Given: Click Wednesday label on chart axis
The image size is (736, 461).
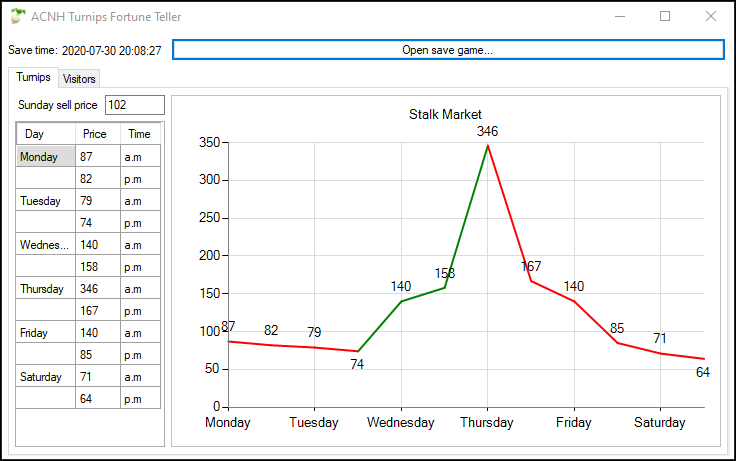Looking at the screenshot, I should tap(400, 422).
